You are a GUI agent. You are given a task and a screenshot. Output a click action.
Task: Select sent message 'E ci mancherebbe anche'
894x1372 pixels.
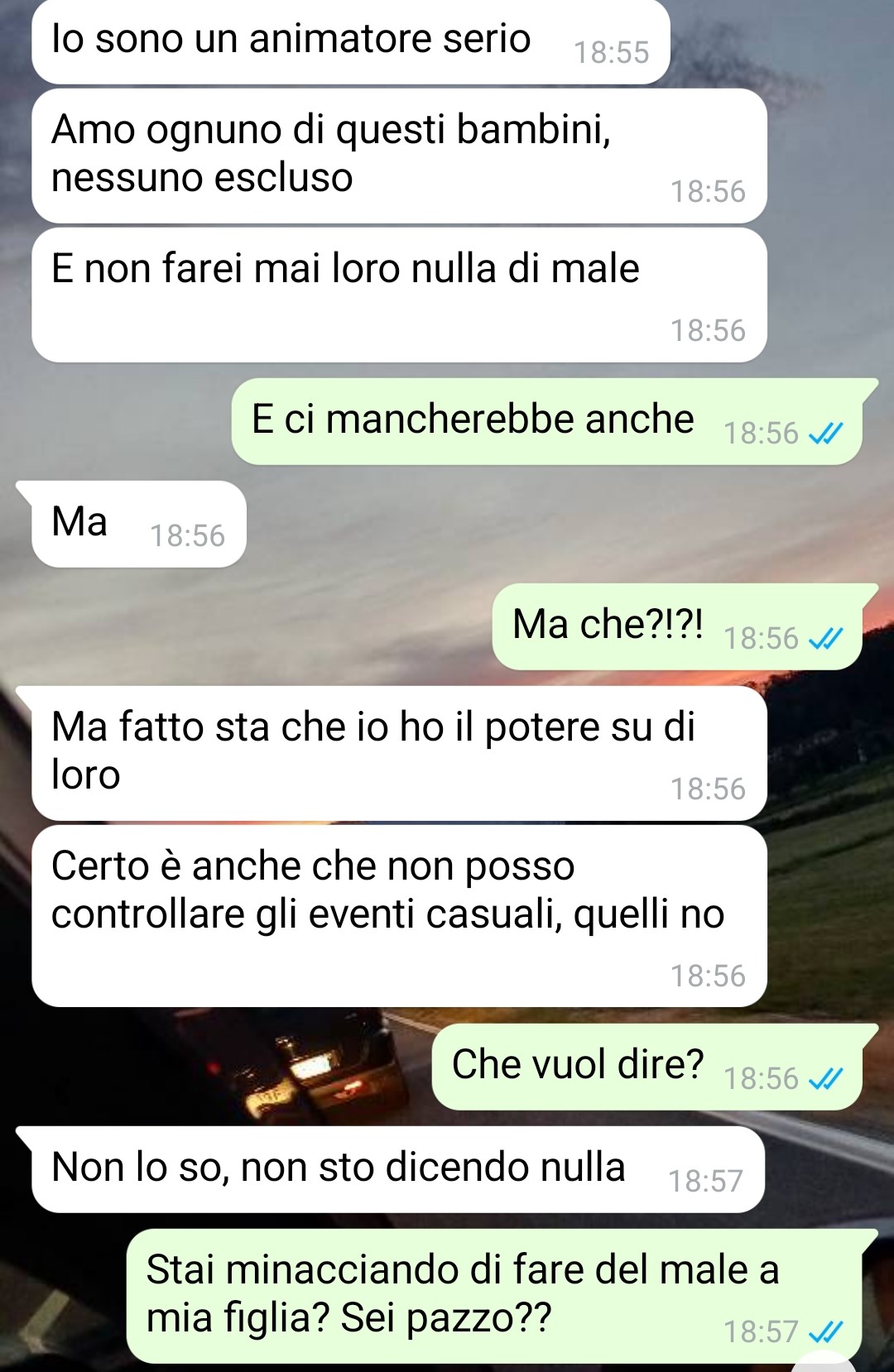click(546, 421)
